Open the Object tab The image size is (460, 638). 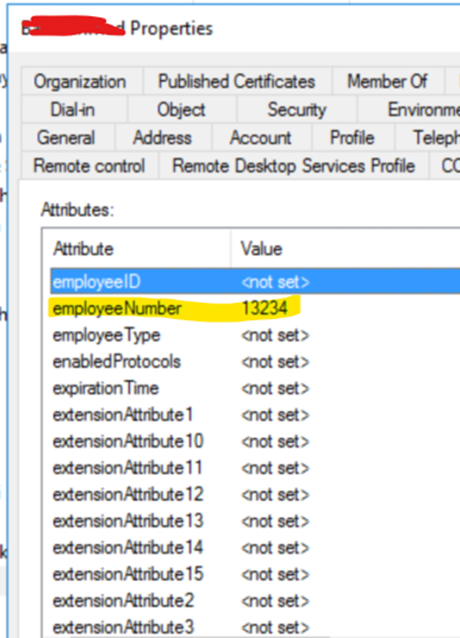click(181, 109)
